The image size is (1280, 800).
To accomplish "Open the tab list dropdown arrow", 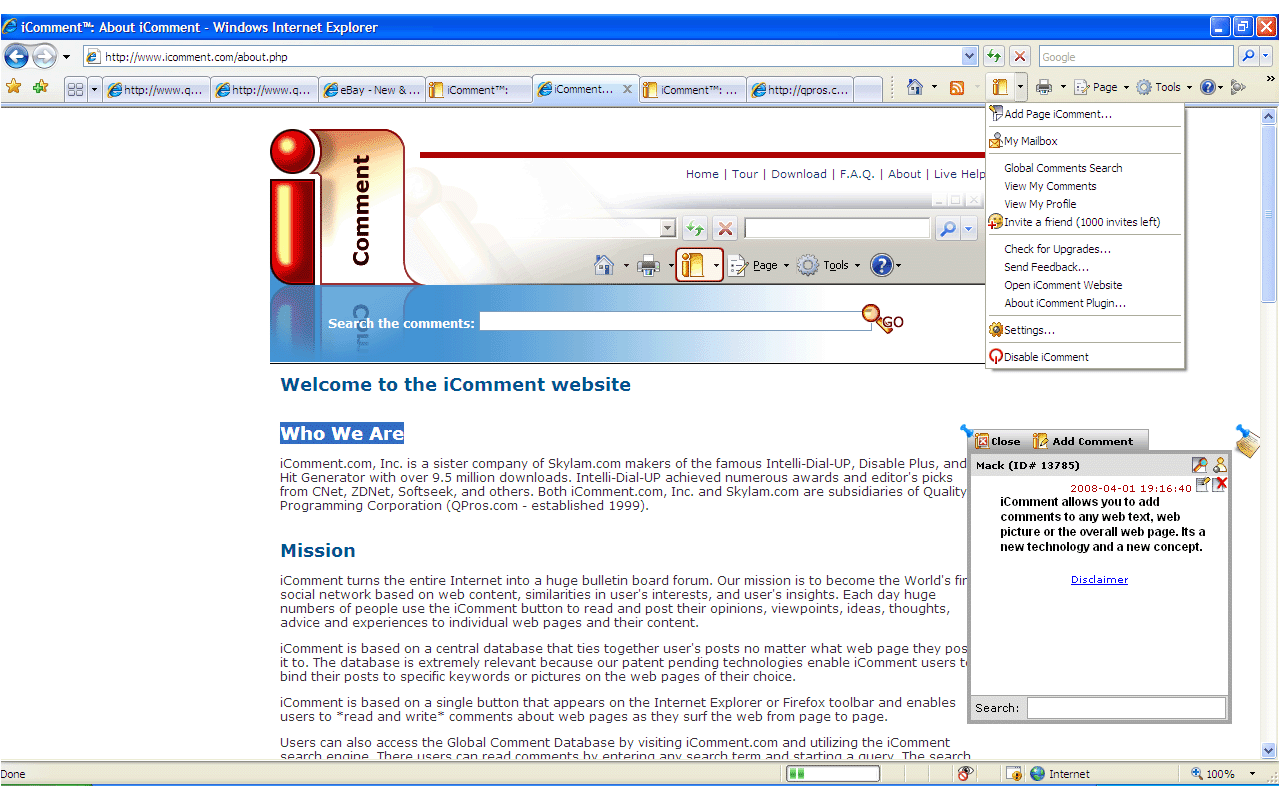I will pos(95,89).
